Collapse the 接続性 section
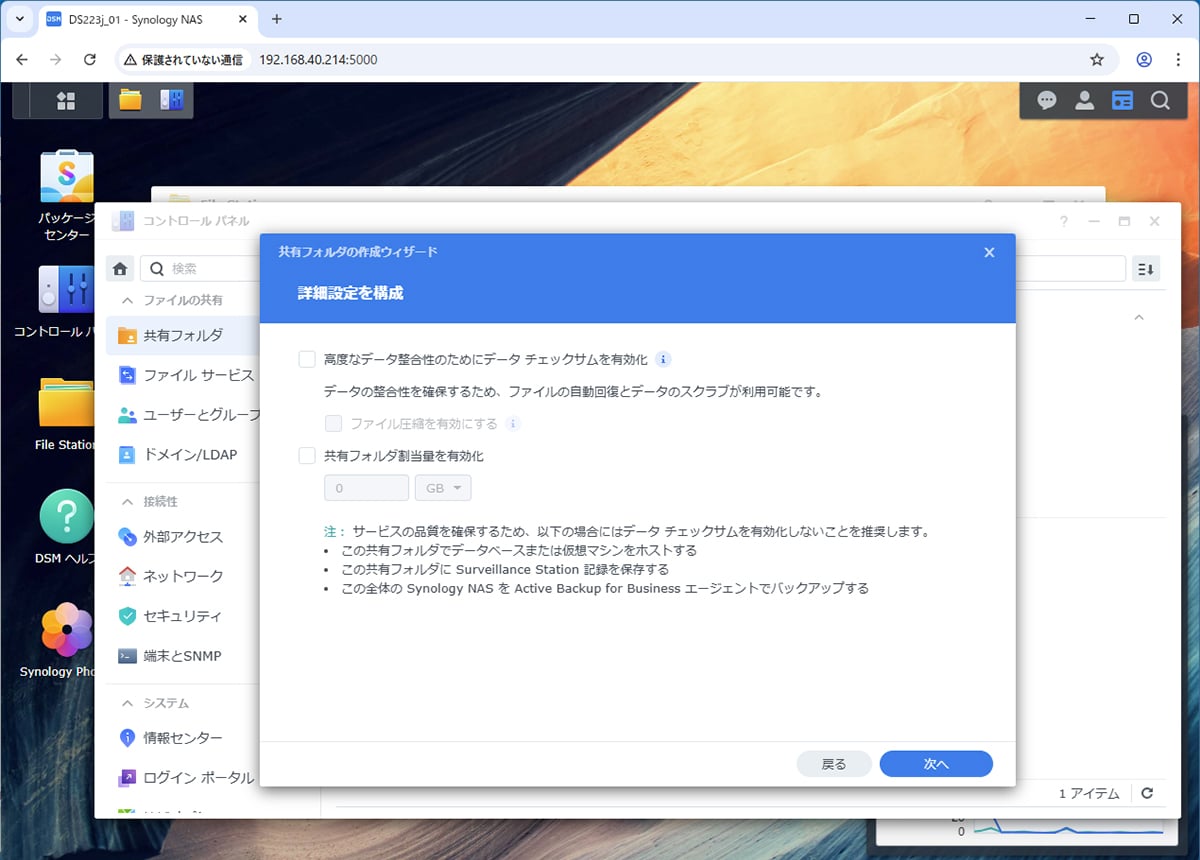 (x=127, y=501)
